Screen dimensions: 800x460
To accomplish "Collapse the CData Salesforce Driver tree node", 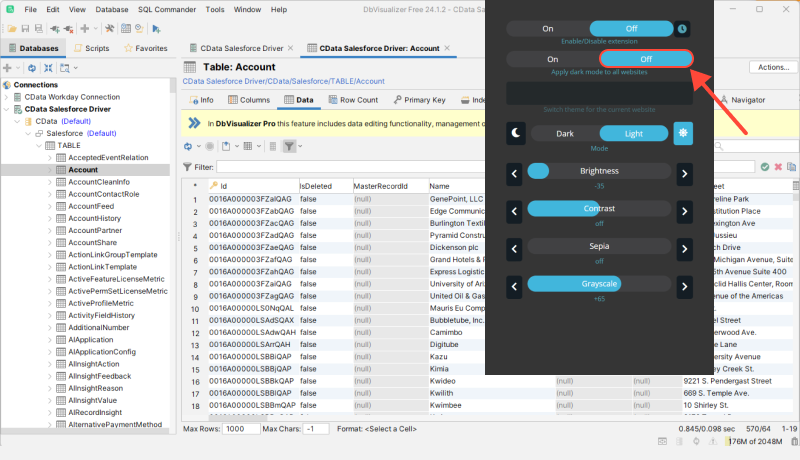I will click(7, 109).
